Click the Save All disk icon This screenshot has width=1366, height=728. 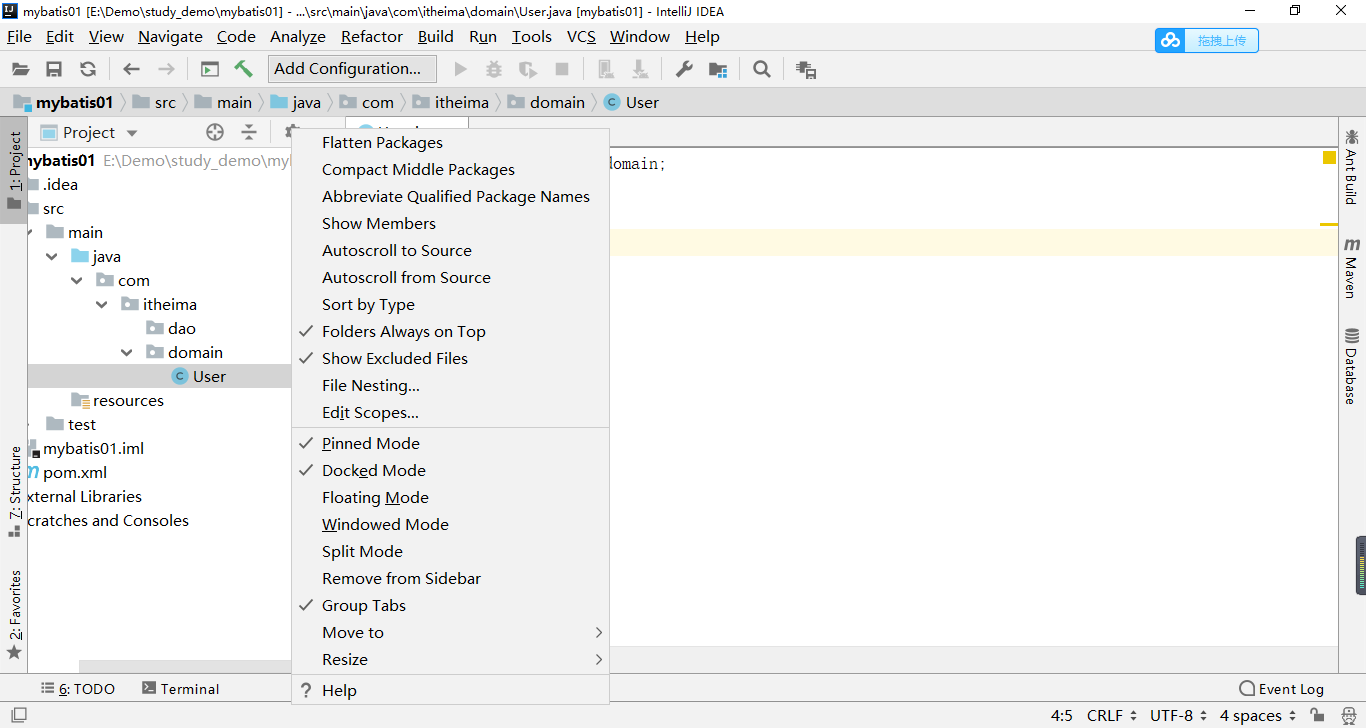point(54,69)
